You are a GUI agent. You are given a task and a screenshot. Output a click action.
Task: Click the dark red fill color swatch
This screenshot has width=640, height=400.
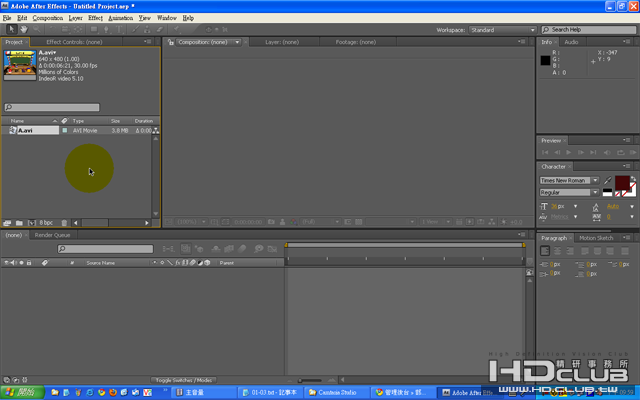coord(622,183)
